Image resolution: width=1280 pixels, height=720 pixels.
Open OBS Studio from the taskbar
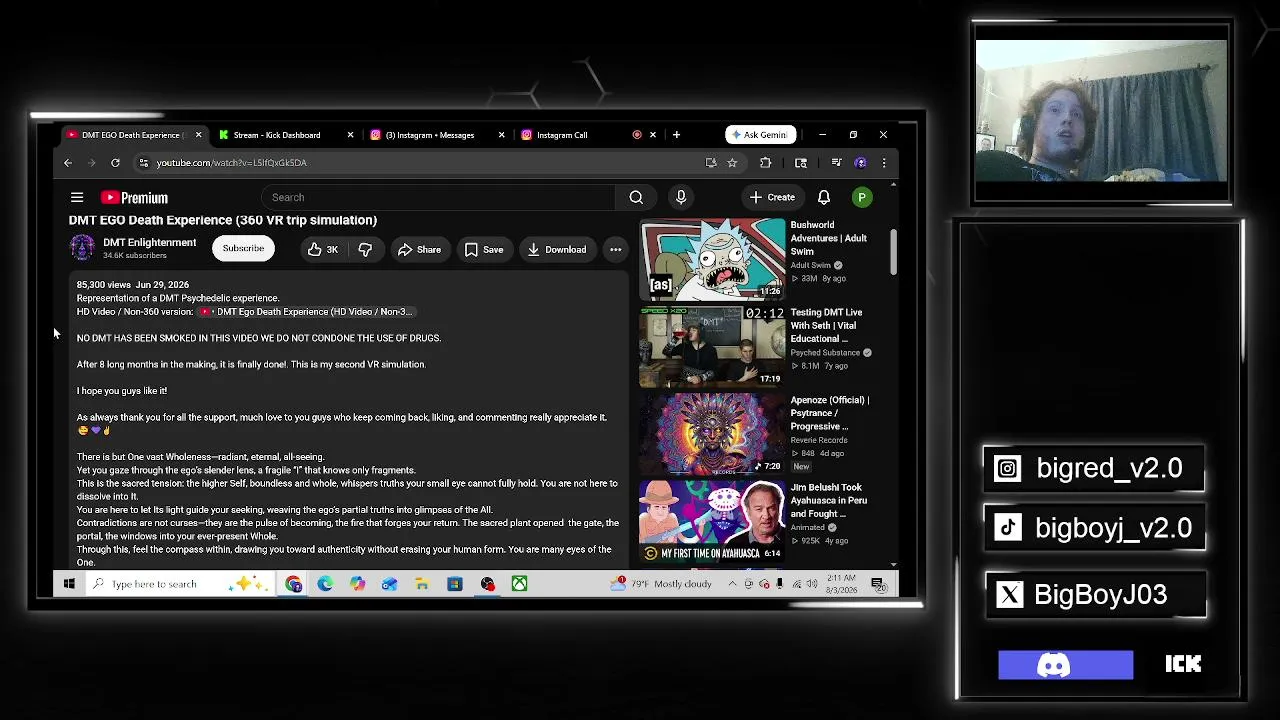pos(487,584)
